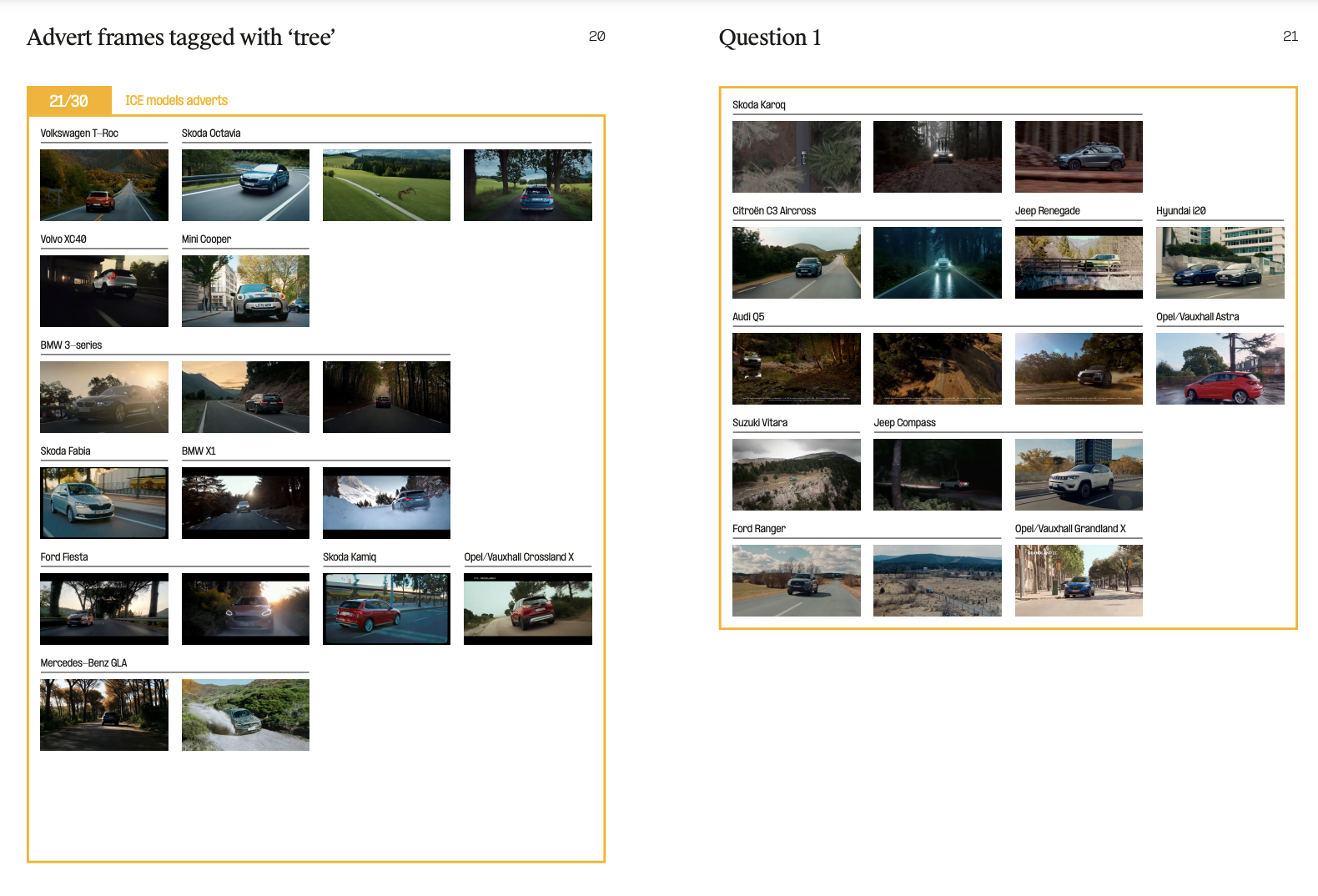Viewport: 1318px width, 896px height.
Task: Click the 'Question 1' heading
Action: pos(770,38)
